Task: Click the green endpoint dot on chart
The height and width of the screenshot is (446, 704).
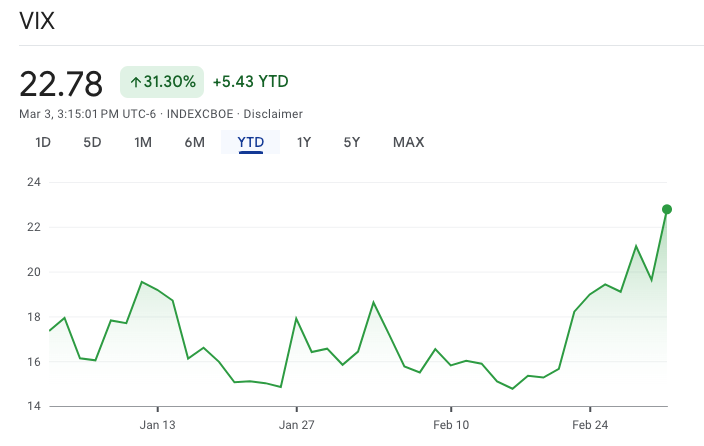Action: 667,209
